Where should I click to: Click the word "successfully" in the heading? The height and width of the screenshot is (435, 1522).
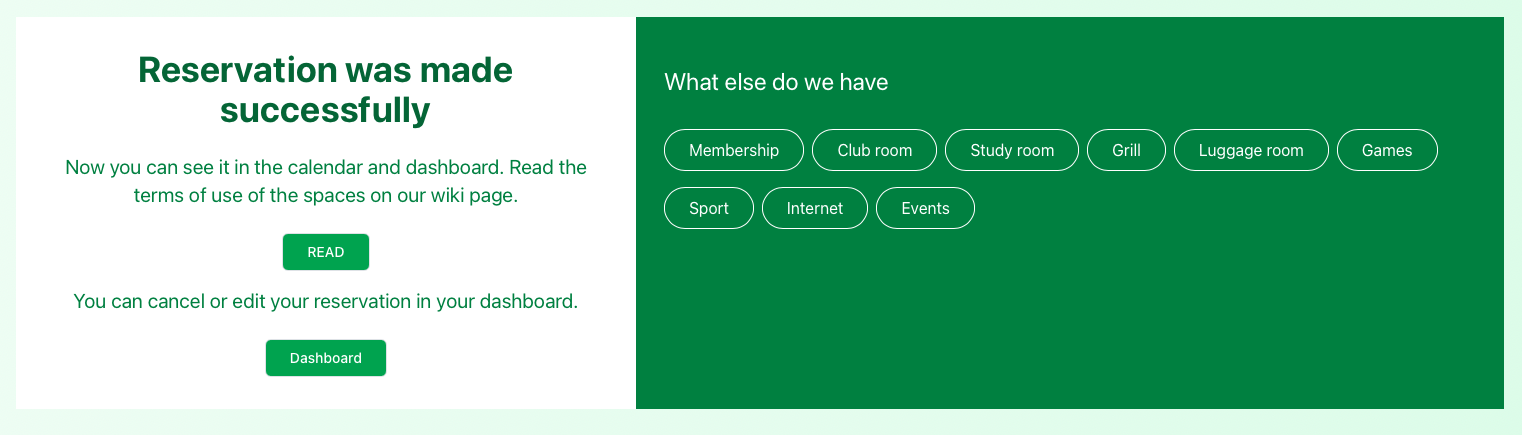tap(325, 110)
